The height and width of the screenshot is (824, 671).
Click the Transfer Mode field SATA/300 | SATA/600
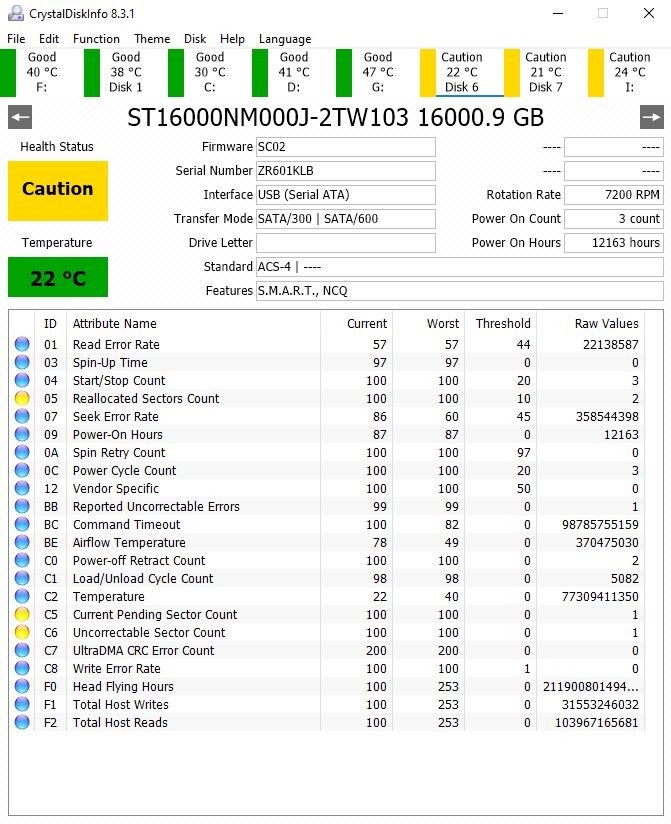click(x=346, y=219)
